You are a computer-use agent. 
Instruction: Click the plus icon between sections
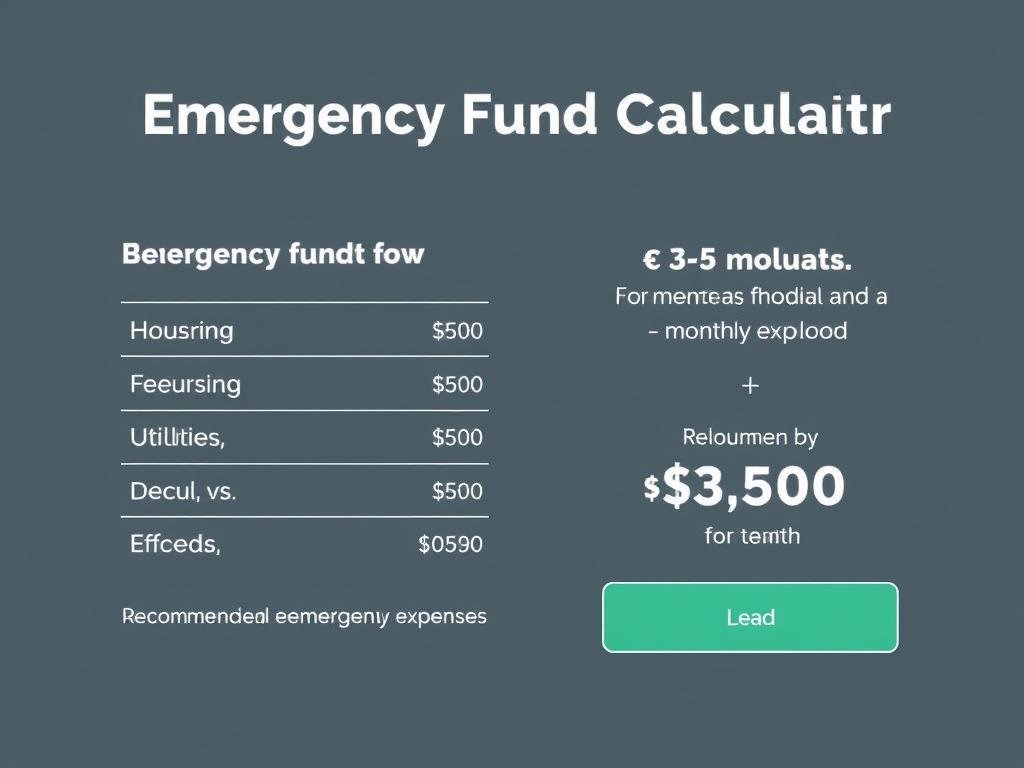[x=749, y=385]
